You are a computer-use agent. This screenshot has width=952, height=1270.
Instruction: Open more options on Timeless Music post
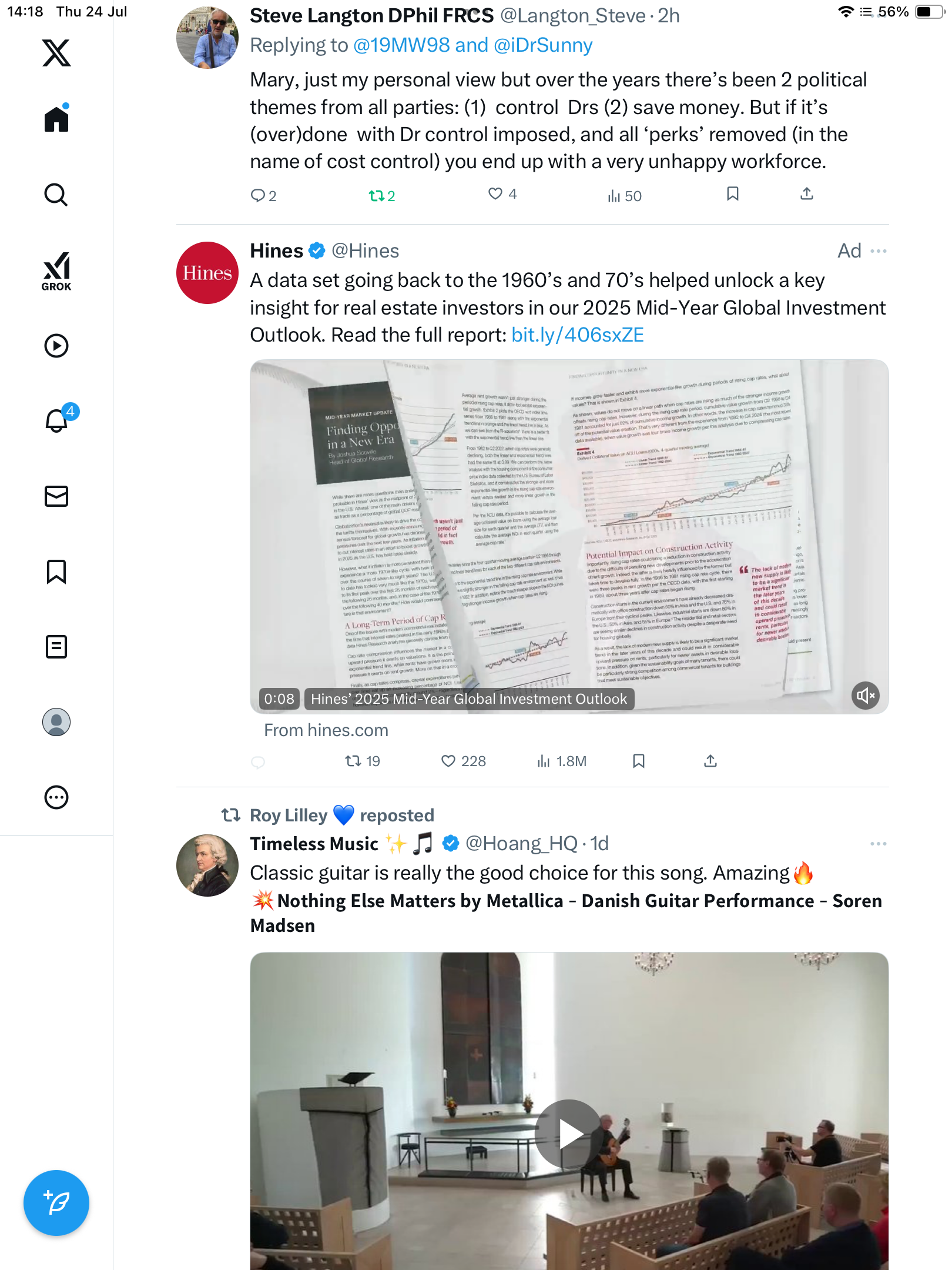(x=879, y=844)
